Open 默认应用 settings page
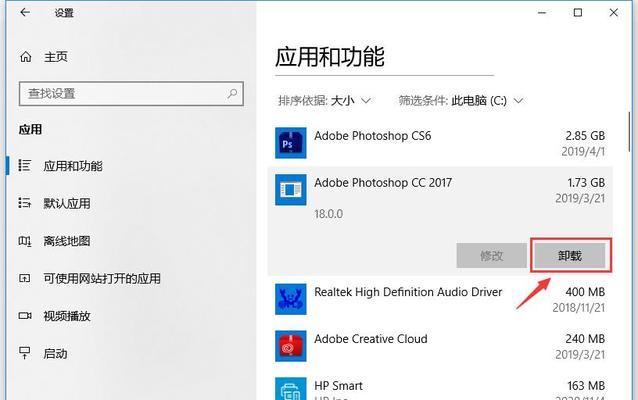Image resolution: width=638 pixels, height=400 pixels. 67,203
